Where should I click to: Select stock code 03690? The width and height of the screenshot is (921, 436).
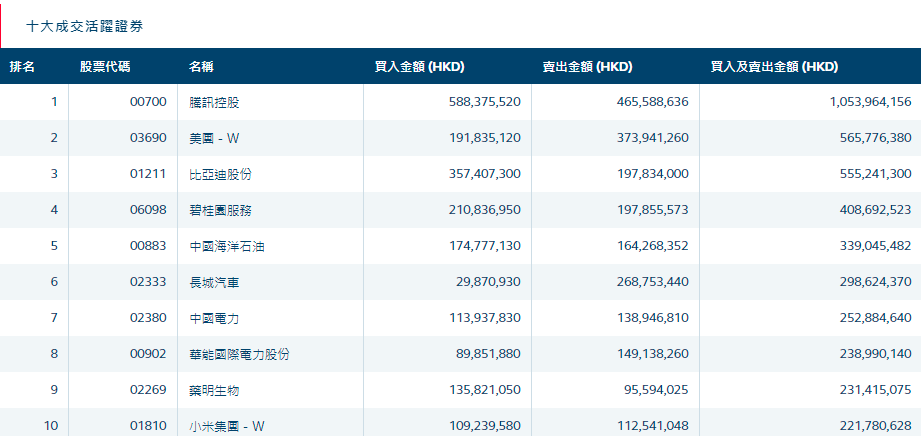pyautogui.click(x=148, y=138)
